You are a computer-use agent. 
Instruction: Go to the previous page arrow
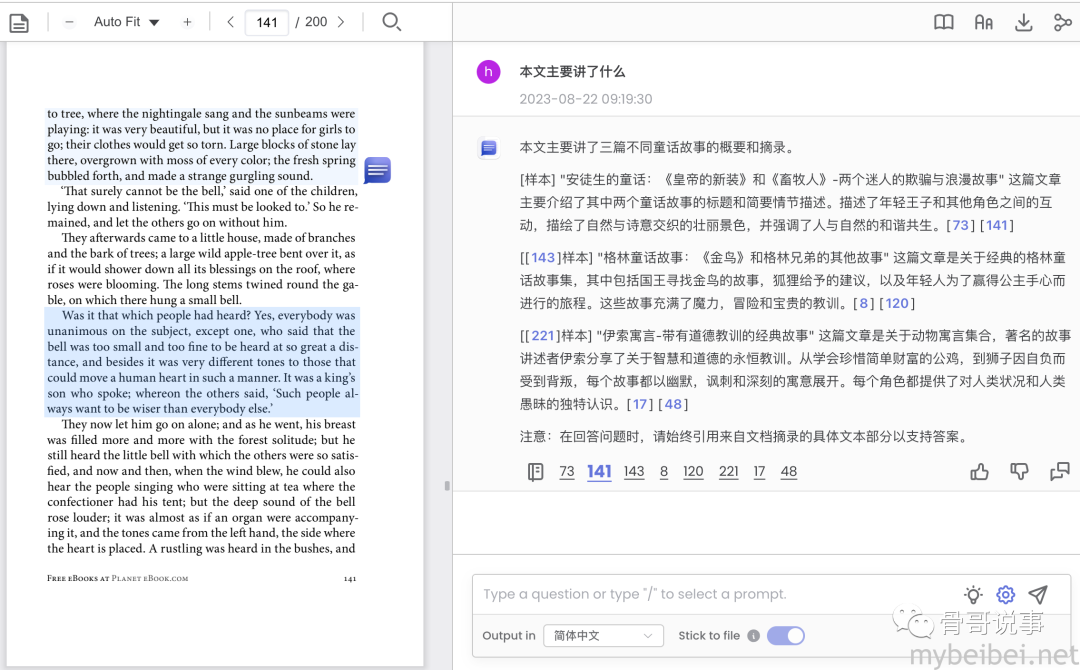(230, 22)
